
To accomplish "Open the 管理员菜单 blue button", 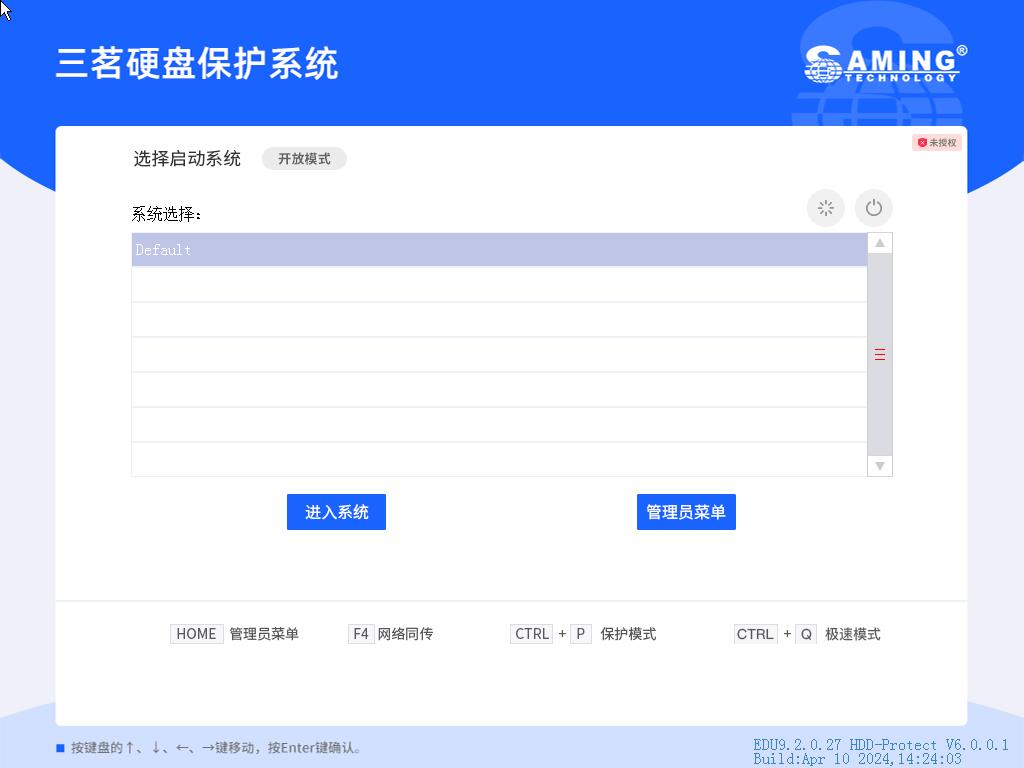I will pyautogui.click(x=686, y=512).
